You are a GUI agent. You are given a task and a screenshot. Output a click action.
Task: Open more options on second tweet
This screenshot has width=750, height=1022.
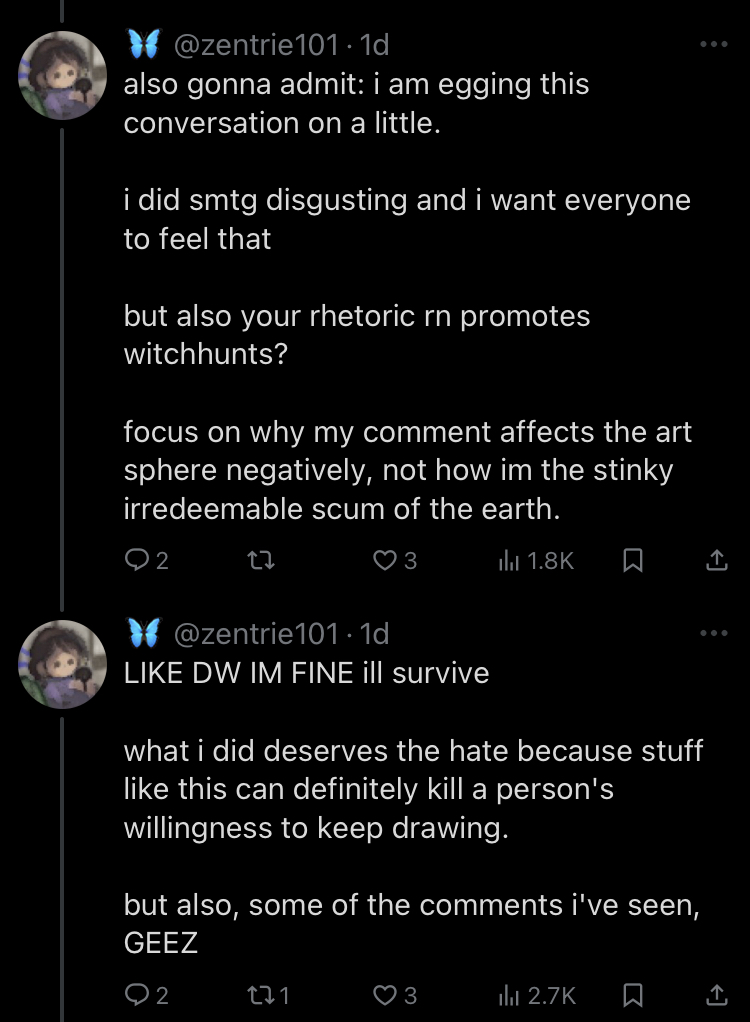tap(714, 633)
